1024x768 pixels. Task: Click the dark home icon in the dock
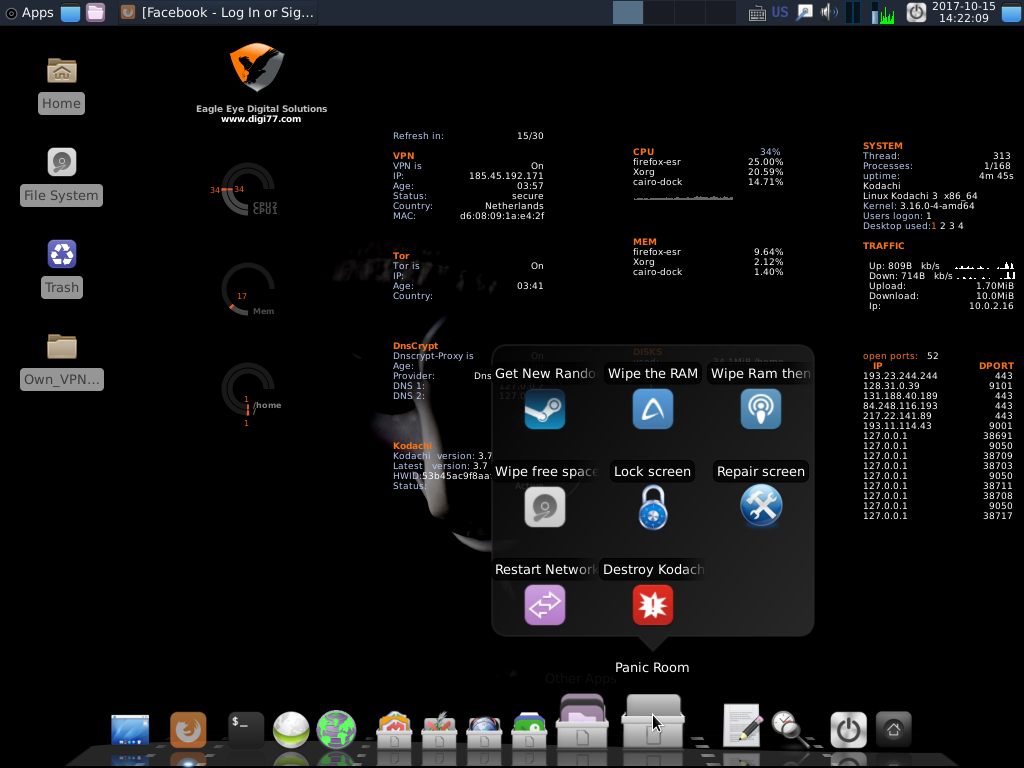point(893,729)
